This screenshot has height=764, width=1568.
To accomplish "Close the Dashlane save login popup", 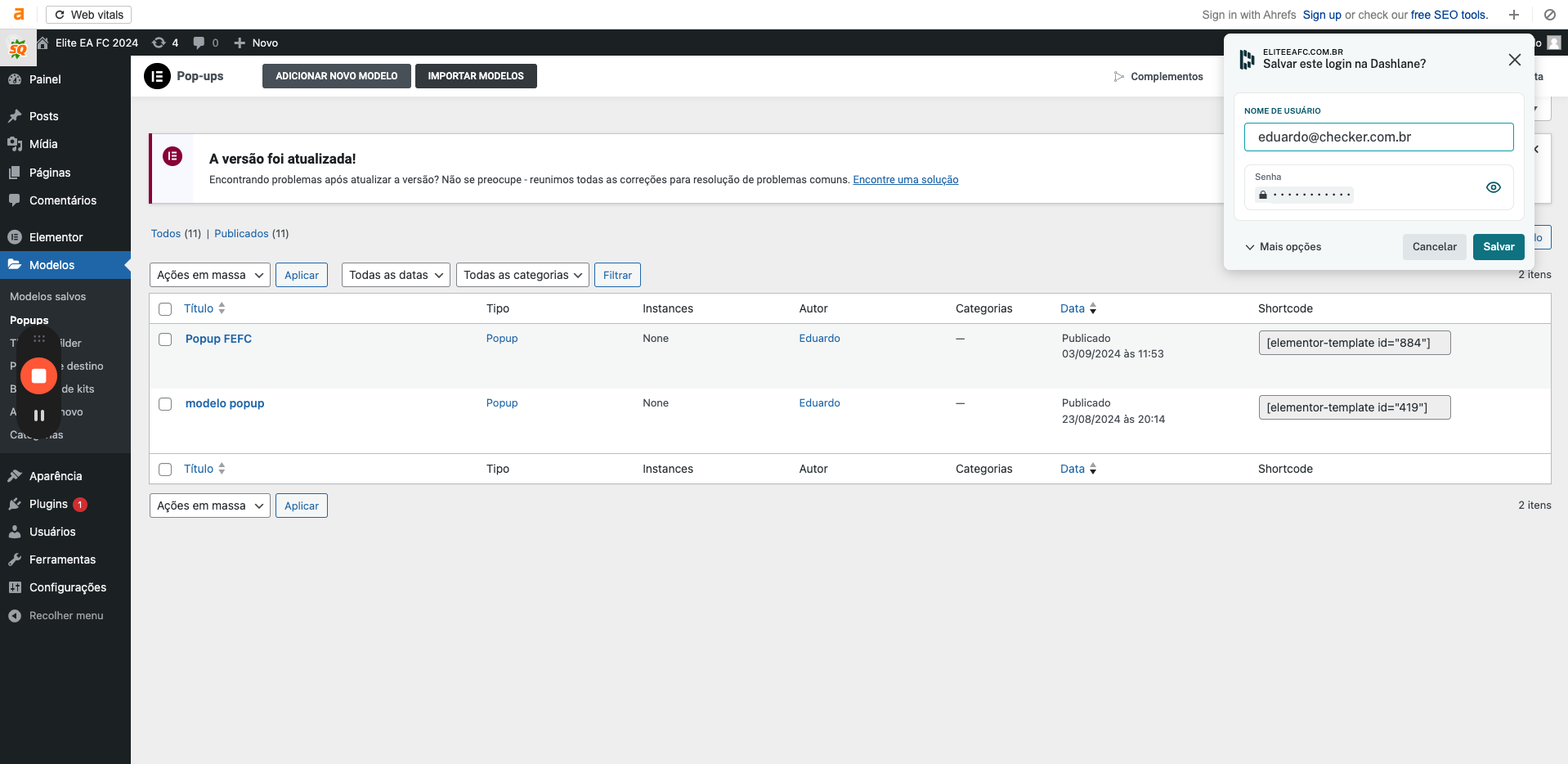I will point(1515,60).
